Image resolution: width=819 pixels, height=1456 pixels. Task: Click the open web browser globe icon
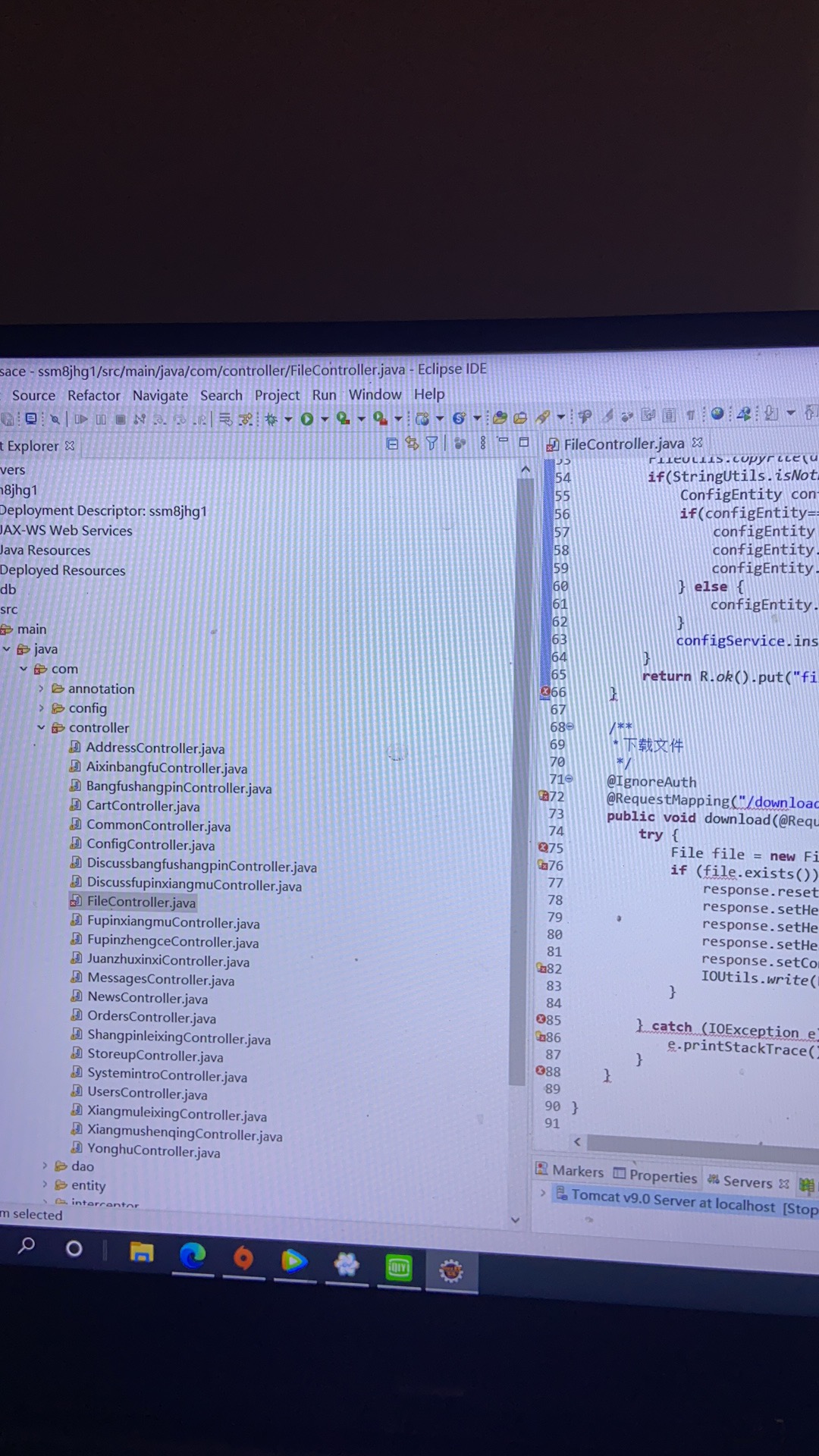[717, 414]
